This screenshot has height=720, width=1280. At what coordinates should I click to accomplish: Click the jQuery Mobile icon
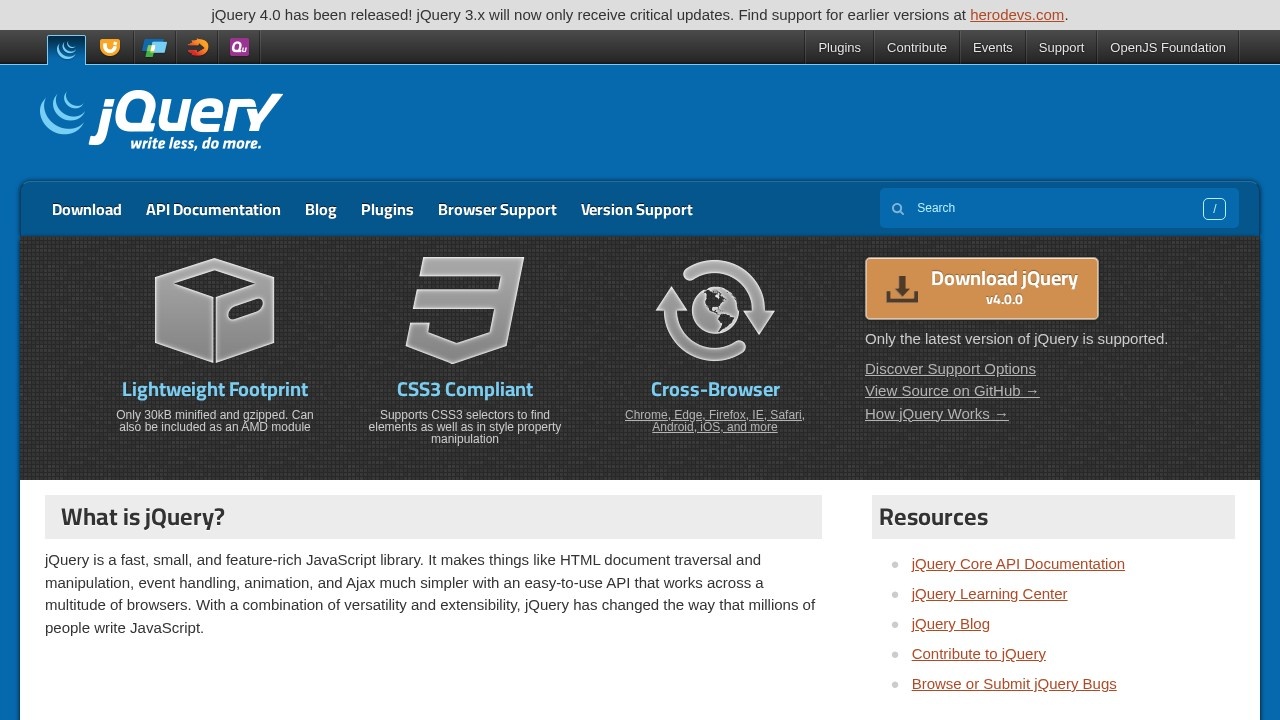tap(154, 47)
